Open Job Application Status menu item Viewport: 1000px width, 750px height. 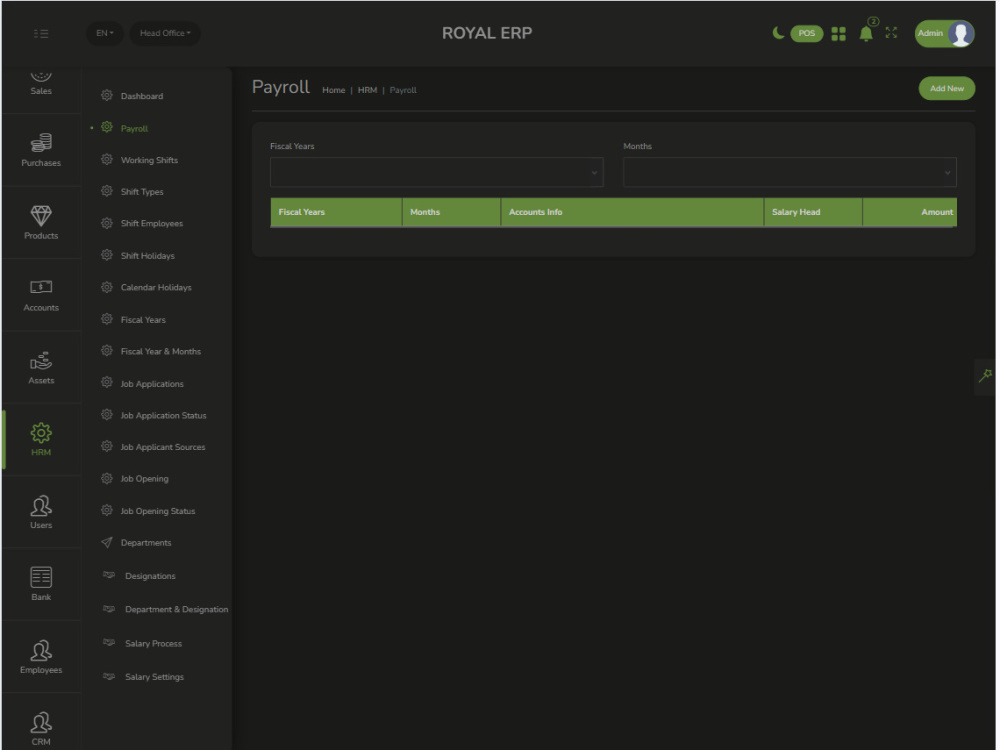point(164,416)
